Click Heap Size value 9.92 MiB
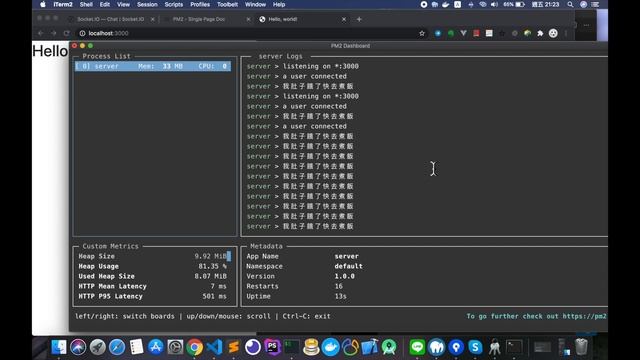This screenshot has height=360, width=640. [210, 256]
